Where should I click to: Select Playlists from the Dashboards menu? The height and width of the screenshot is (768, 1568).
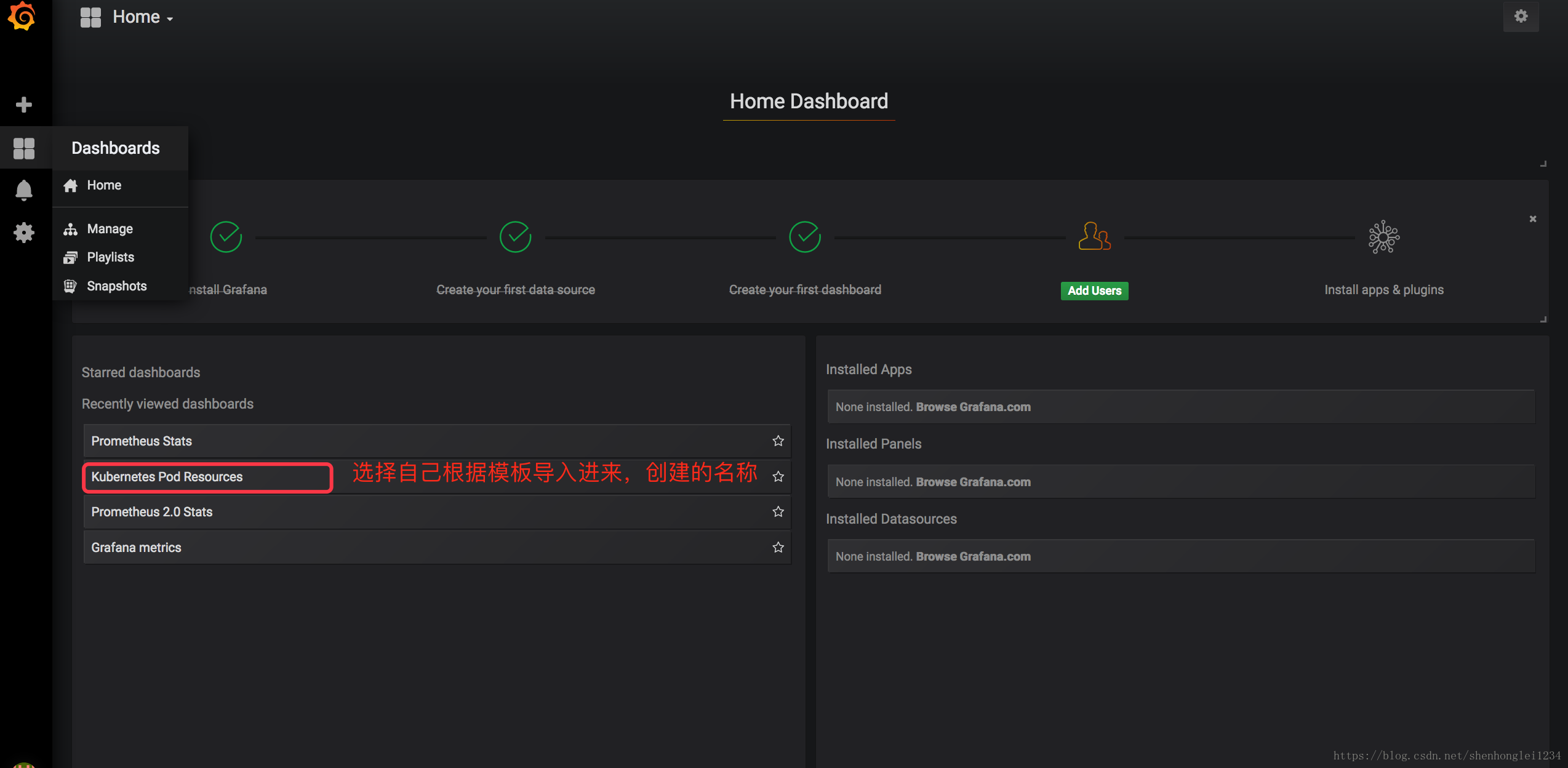pyautogui.click(x=110, y=257)
